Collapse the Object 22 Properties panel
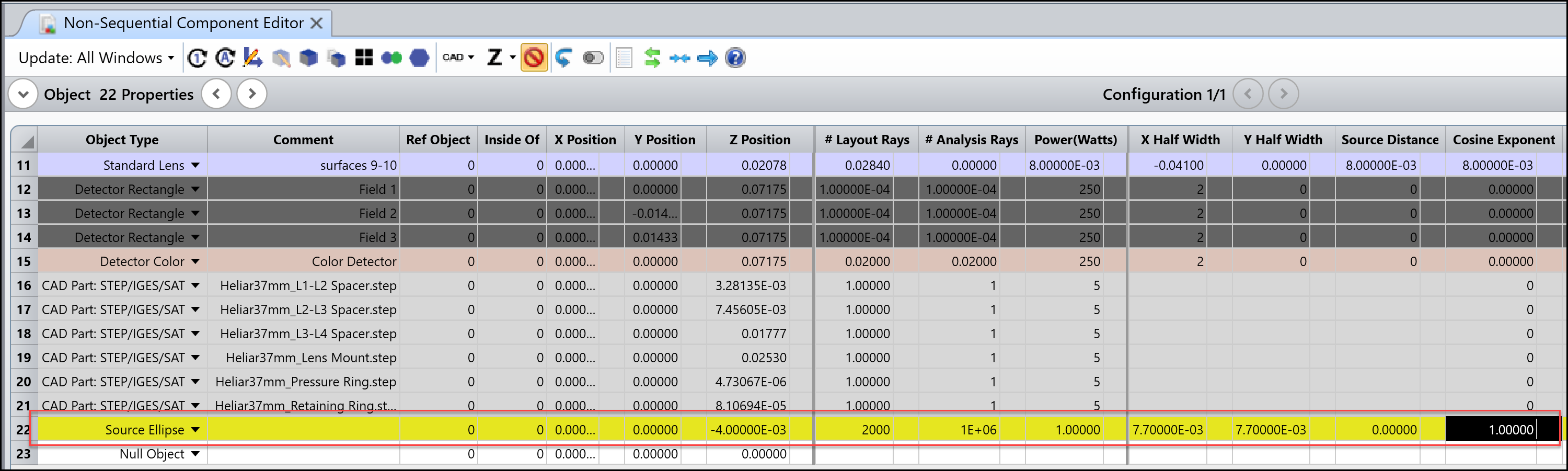 coord(23,94)
